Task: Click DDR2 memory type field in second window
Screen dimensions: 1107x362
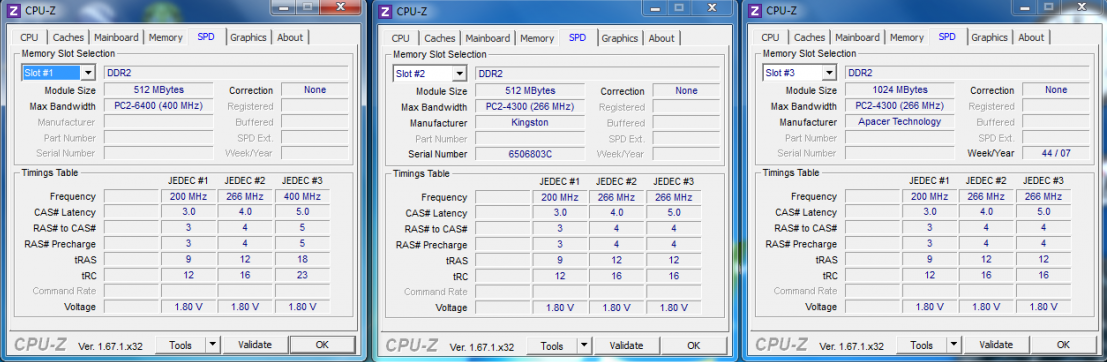Action: pos(597,73)
